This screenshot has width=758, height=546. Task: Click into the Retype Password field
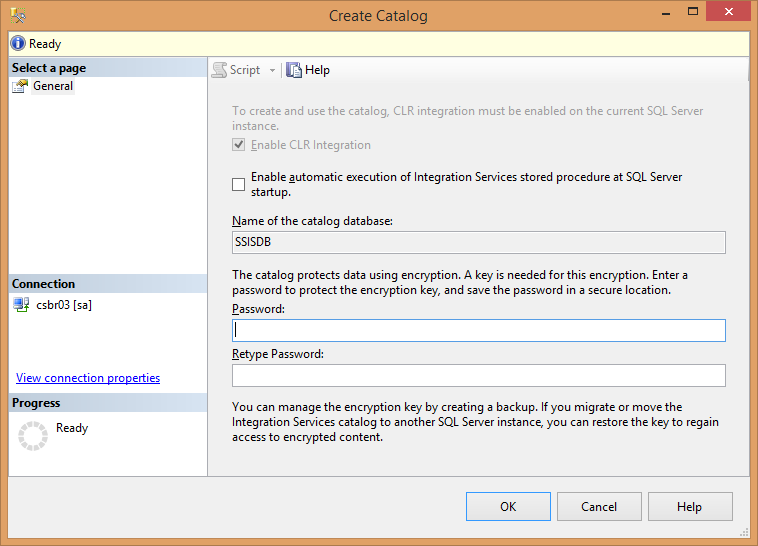coord(478,375)
